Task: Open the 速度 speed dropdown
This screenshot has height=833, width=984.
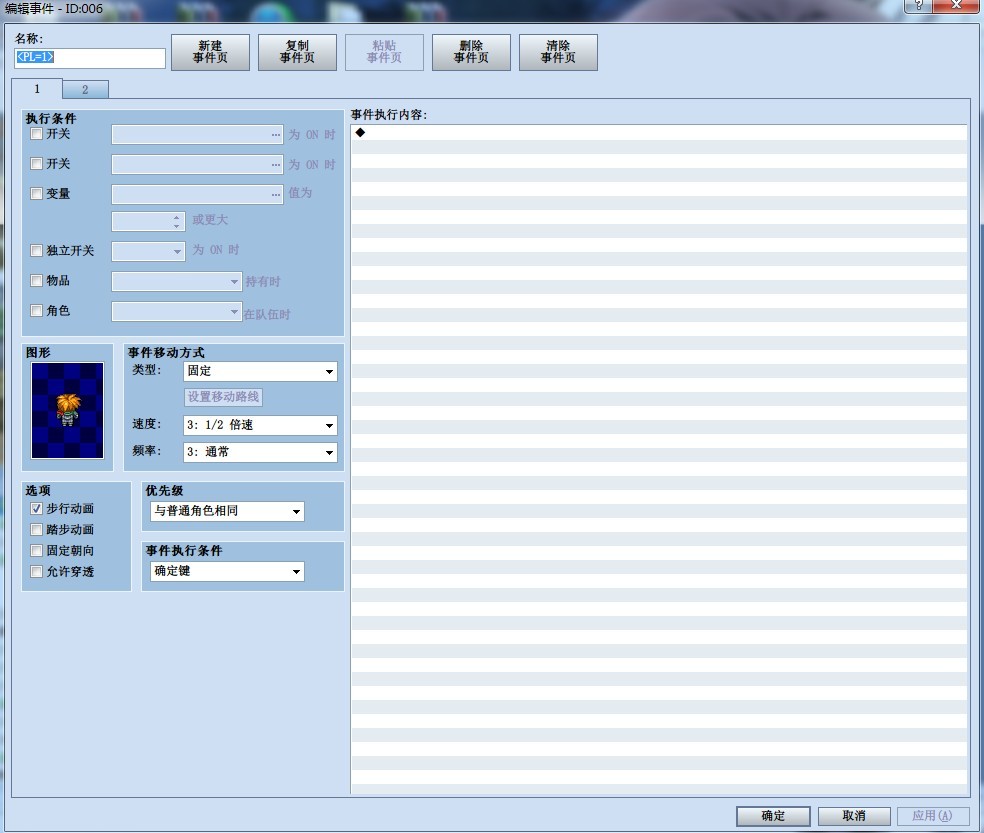Action: click(x=260, y=425)
